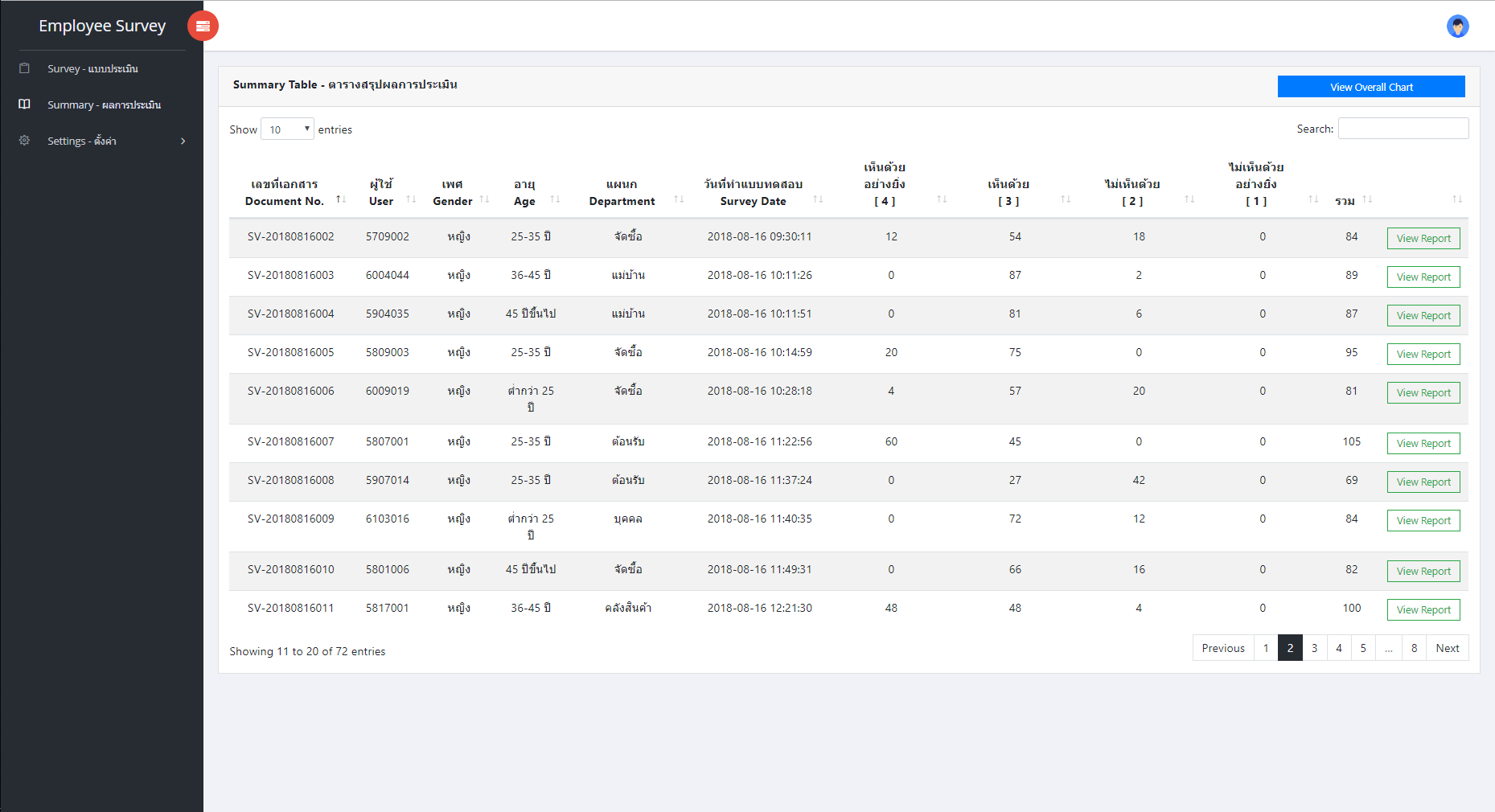Click document number SV-20180816011
Viewport: 1495px width, 812px height.
(x=290, y=608)
